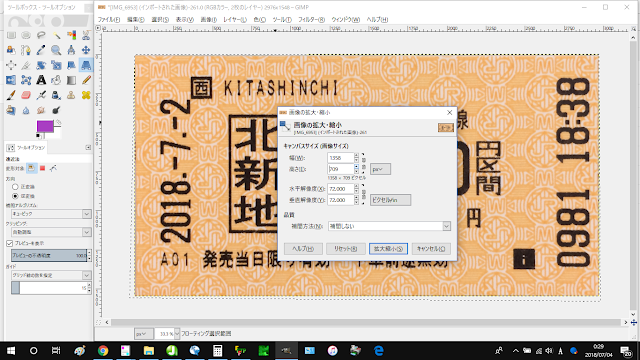
Task: Click the Cancel button in scale dialog
Action: 431,249
